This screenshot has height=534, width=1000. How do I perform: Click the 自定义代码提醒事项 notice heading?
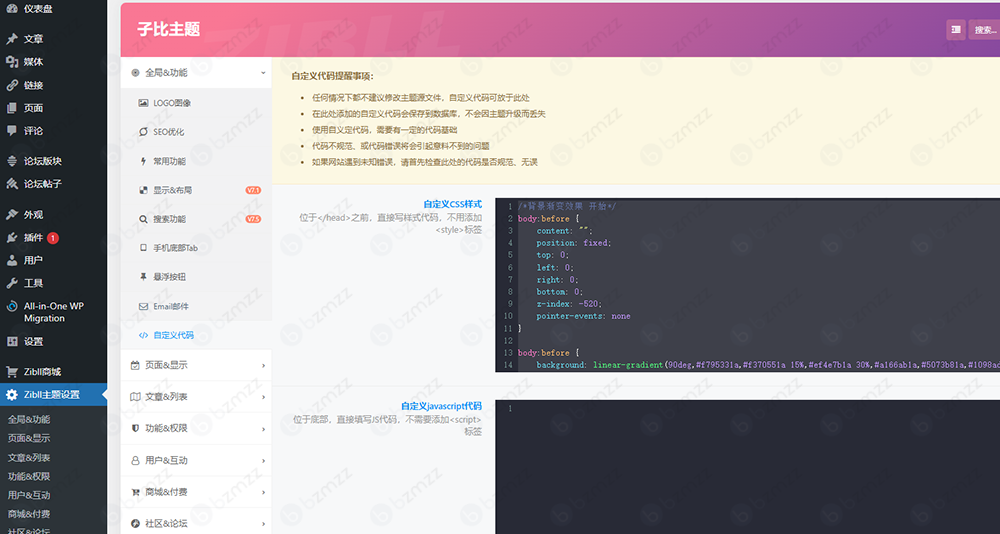[x=332, y=76]
